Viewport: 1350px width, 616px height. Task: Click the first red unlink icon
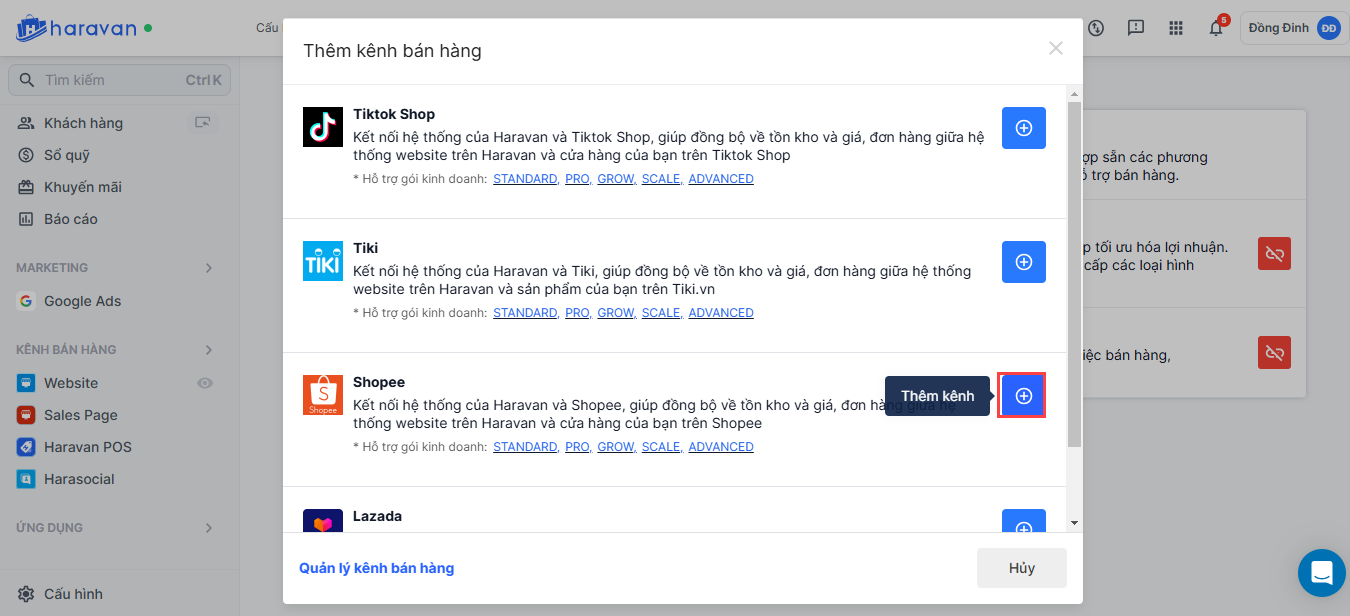click(x=1274, y=254)
